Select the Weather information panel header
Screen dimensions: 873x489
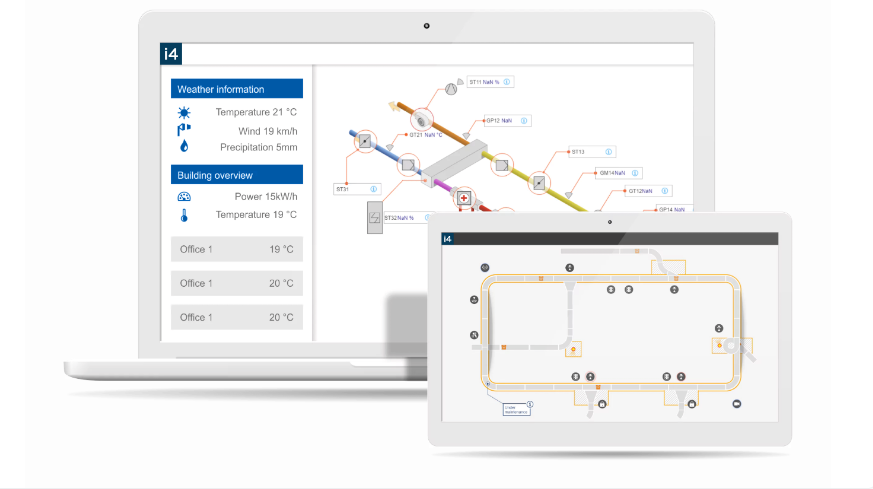pyautogui.click(x=237, y=89)
